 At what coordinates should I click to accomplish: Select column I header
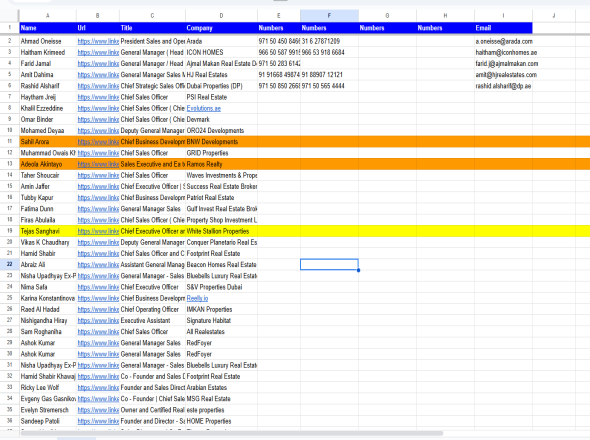(x=503, y=16)
